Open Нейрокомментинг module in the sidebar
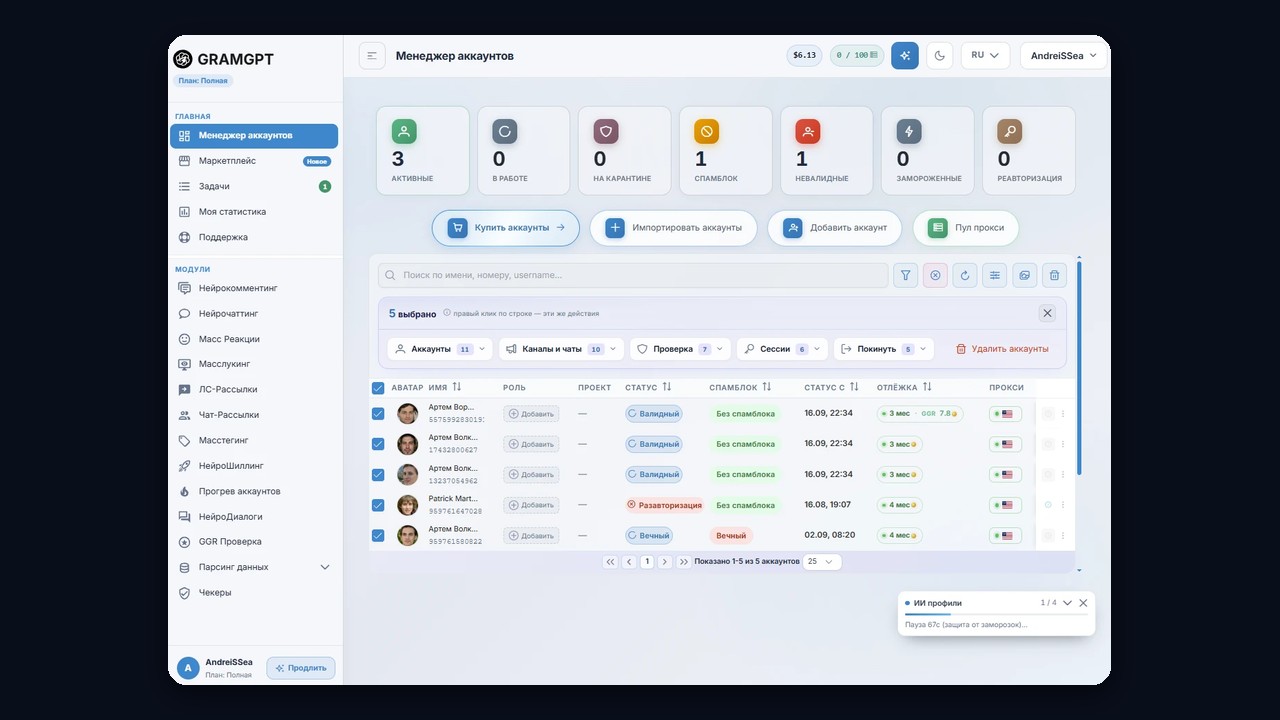Screen dimensions: 1280x720 pos(254,288)
